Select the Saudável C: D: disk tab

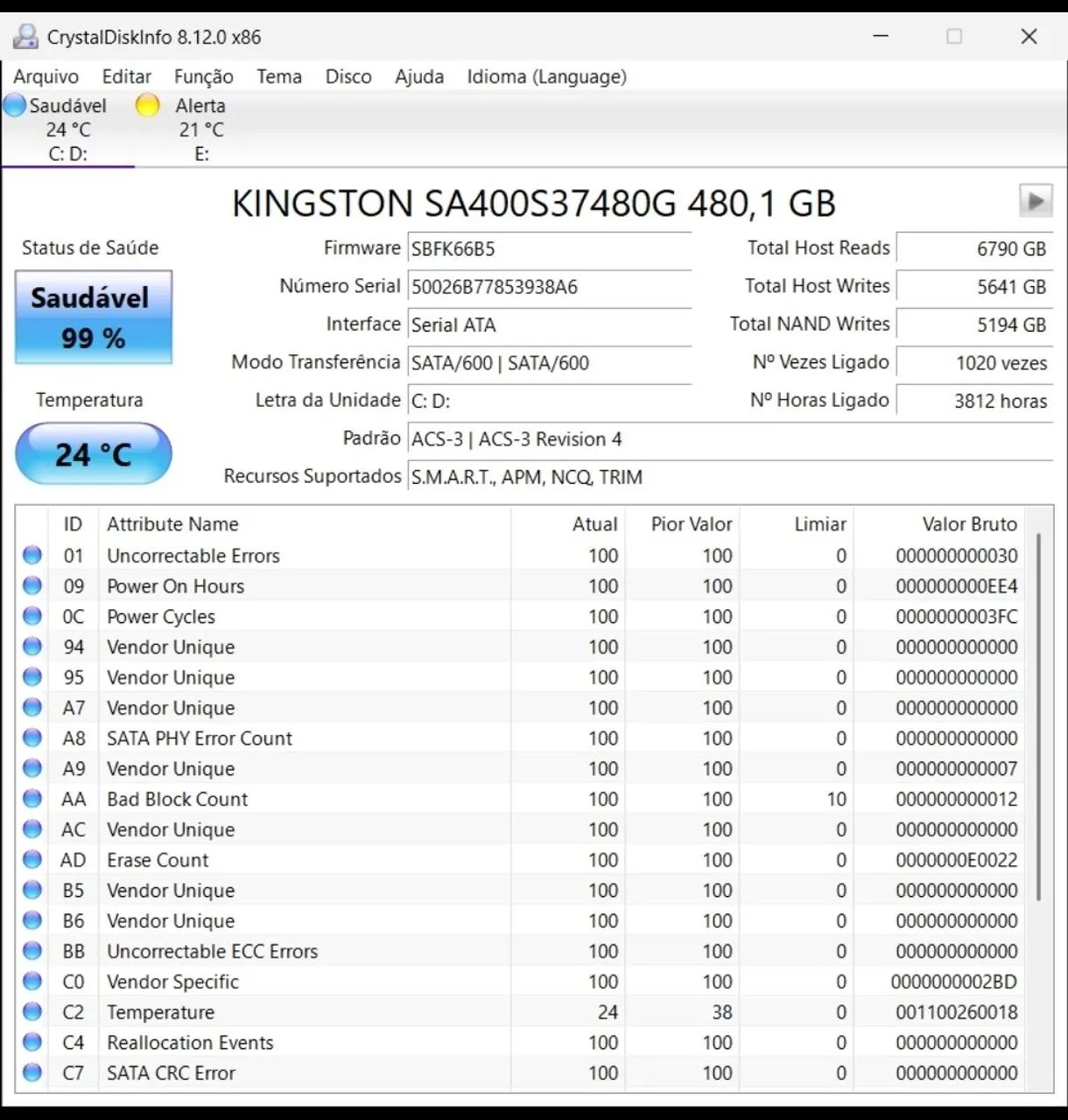click(67, 129)
